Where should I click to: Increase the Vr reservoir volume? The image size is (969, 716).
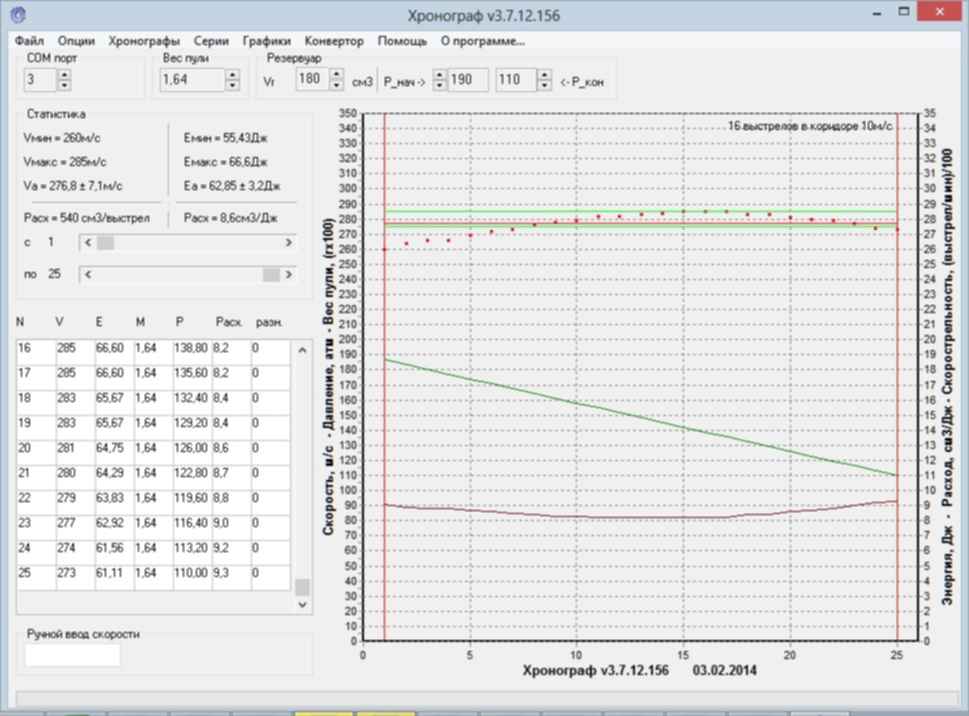click(335, 75)
